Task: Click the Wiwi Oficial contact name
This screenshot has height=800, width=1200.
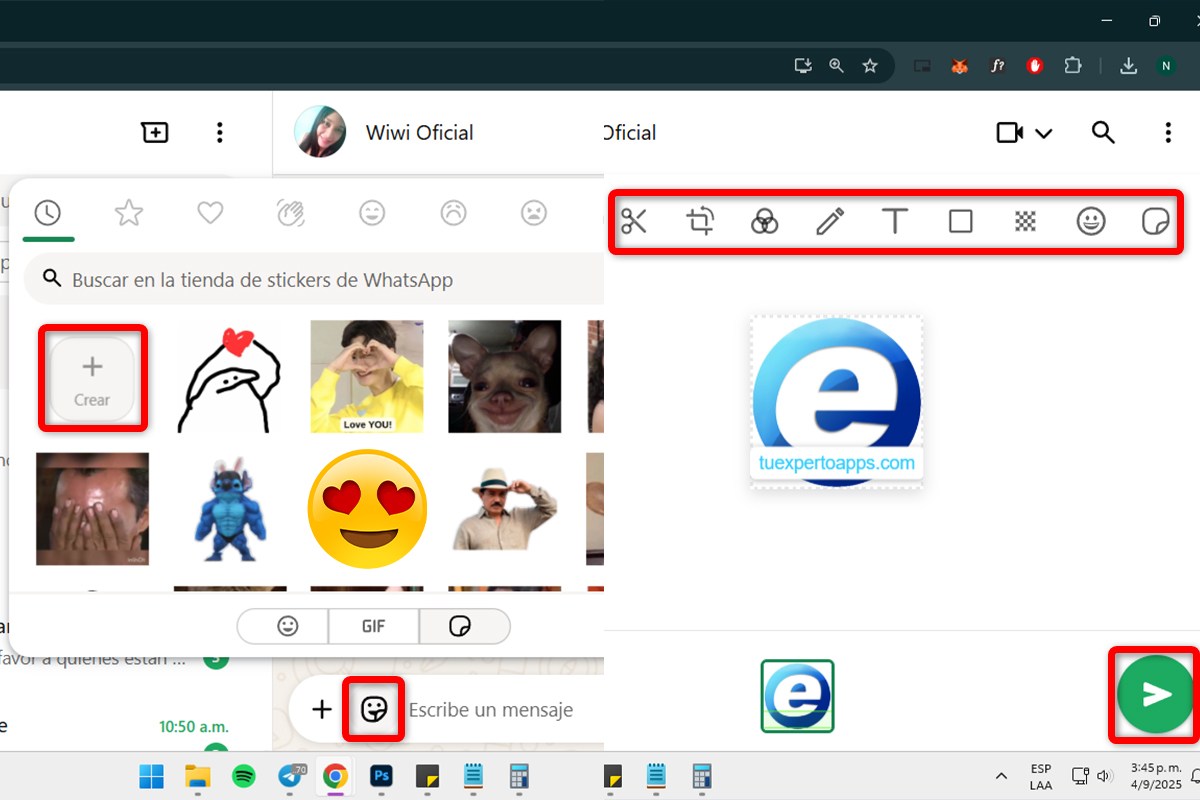Action: point(419,133)
